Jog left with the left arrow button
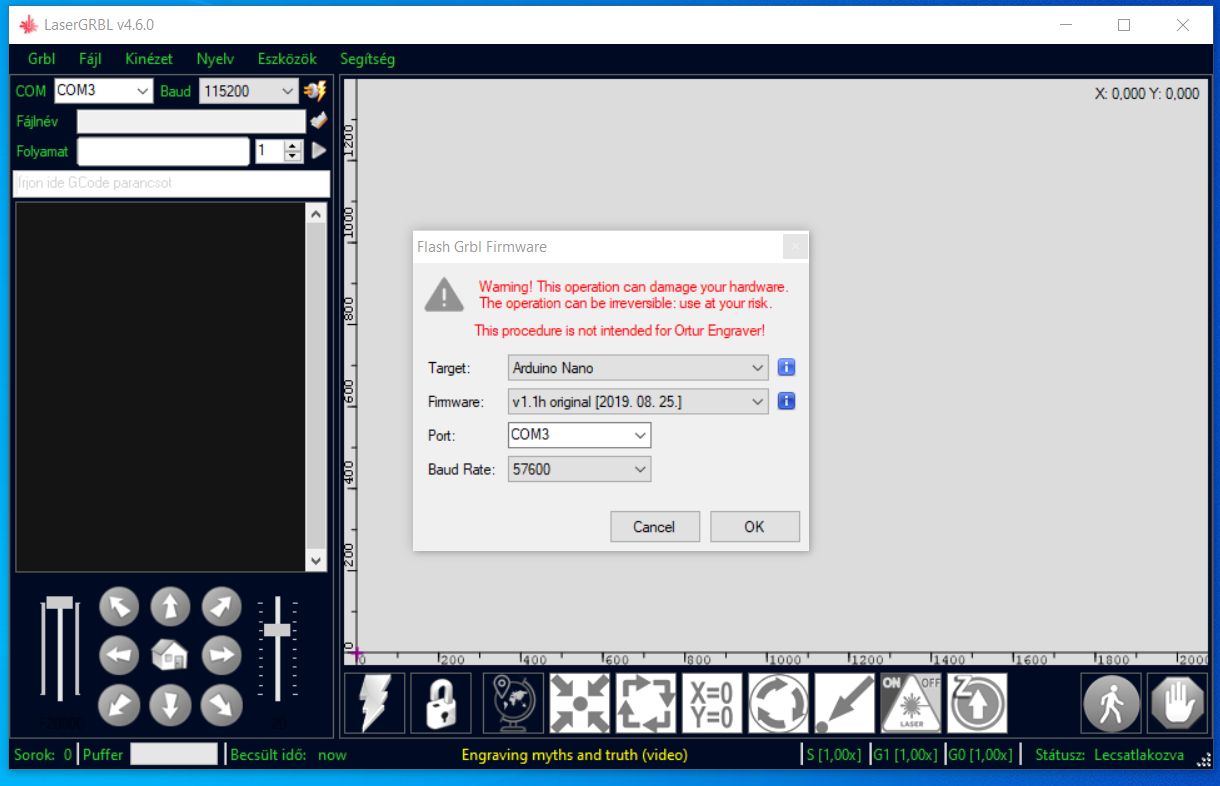 coord(119,656)
